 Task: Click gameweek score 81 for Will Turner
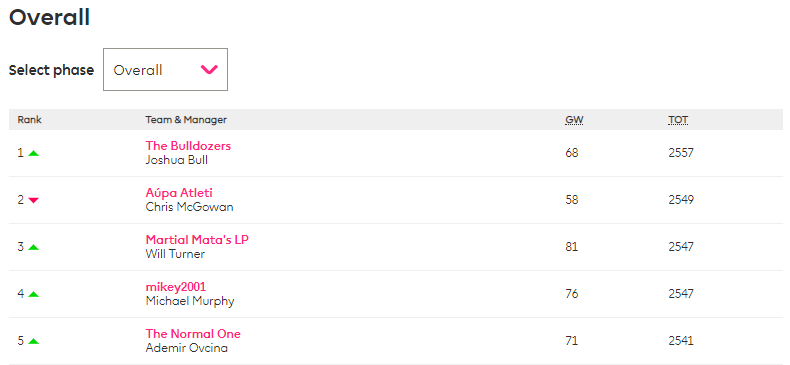point(571,247)
